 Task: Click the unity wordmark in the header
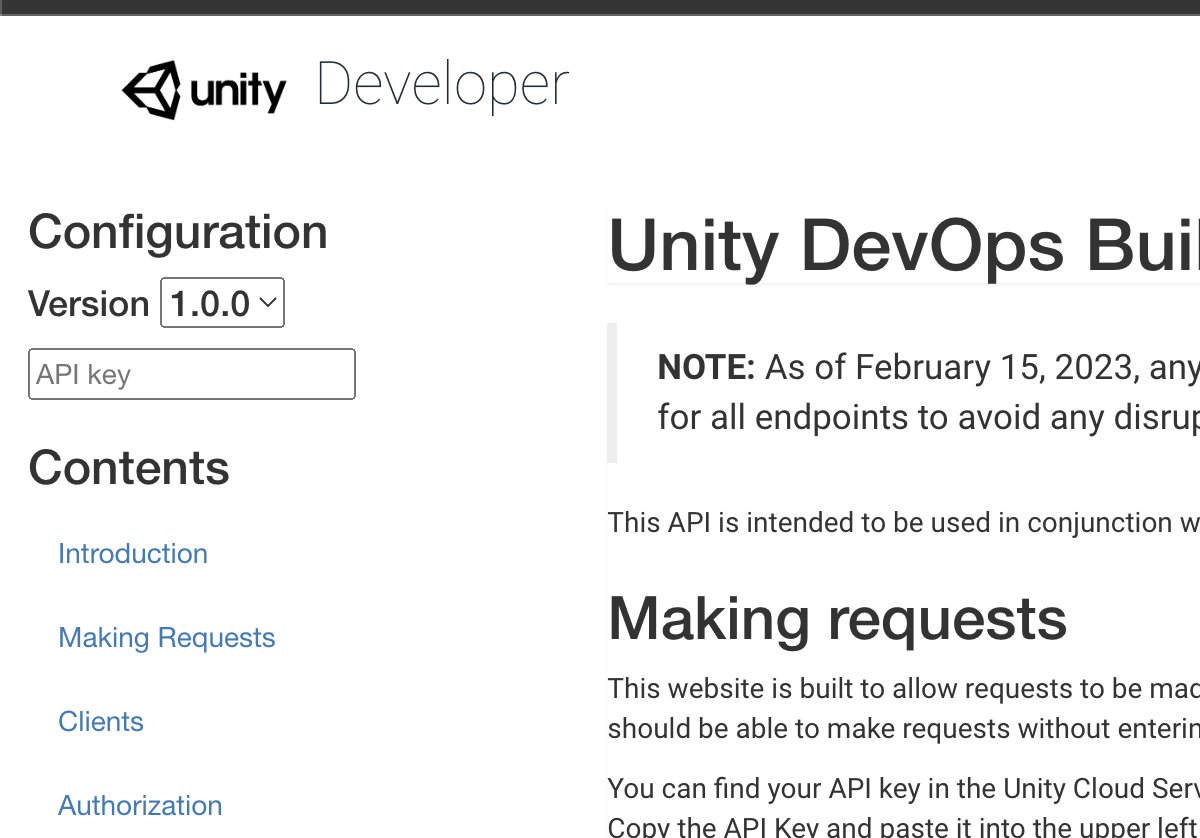(x=238, y=92)
